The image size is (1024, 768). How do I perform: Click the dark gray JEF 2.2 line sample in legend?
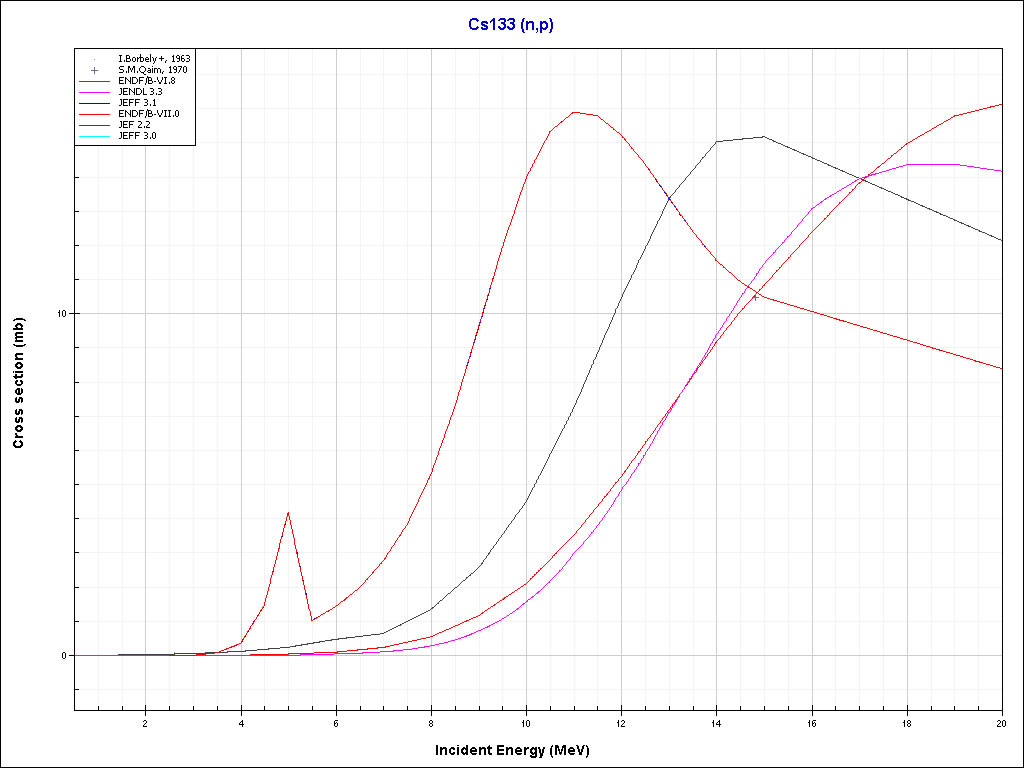95,125
